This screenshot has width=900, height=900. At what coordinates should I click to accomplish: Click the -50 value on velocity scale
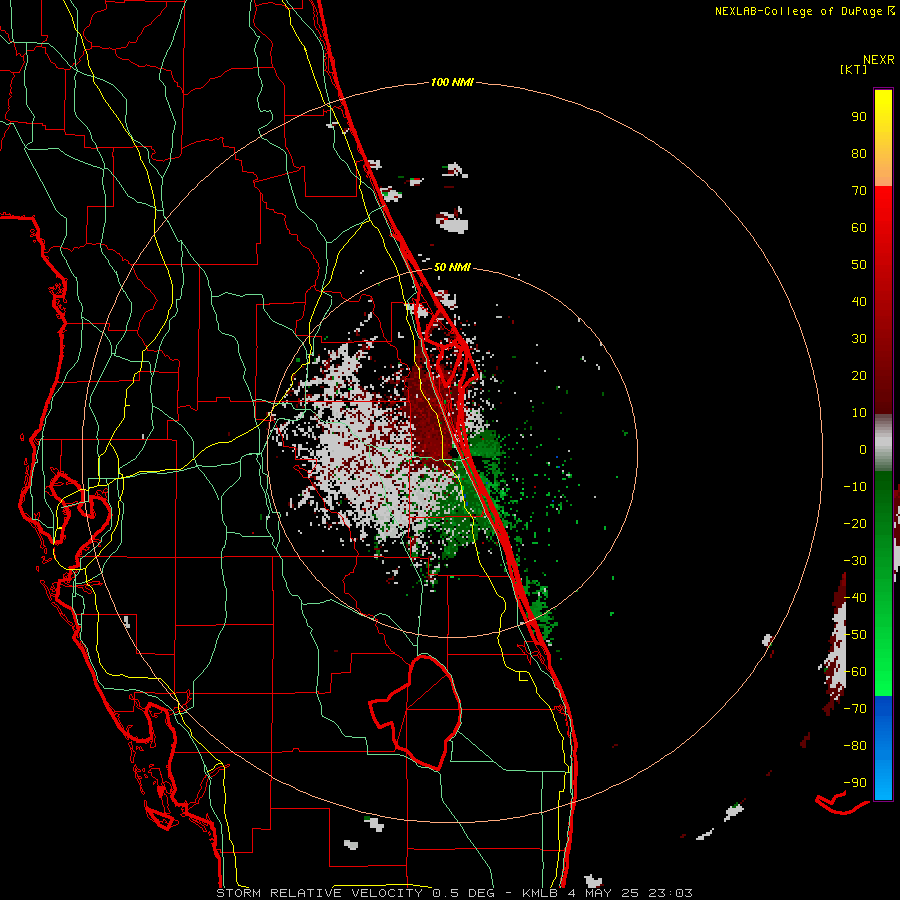855,635
